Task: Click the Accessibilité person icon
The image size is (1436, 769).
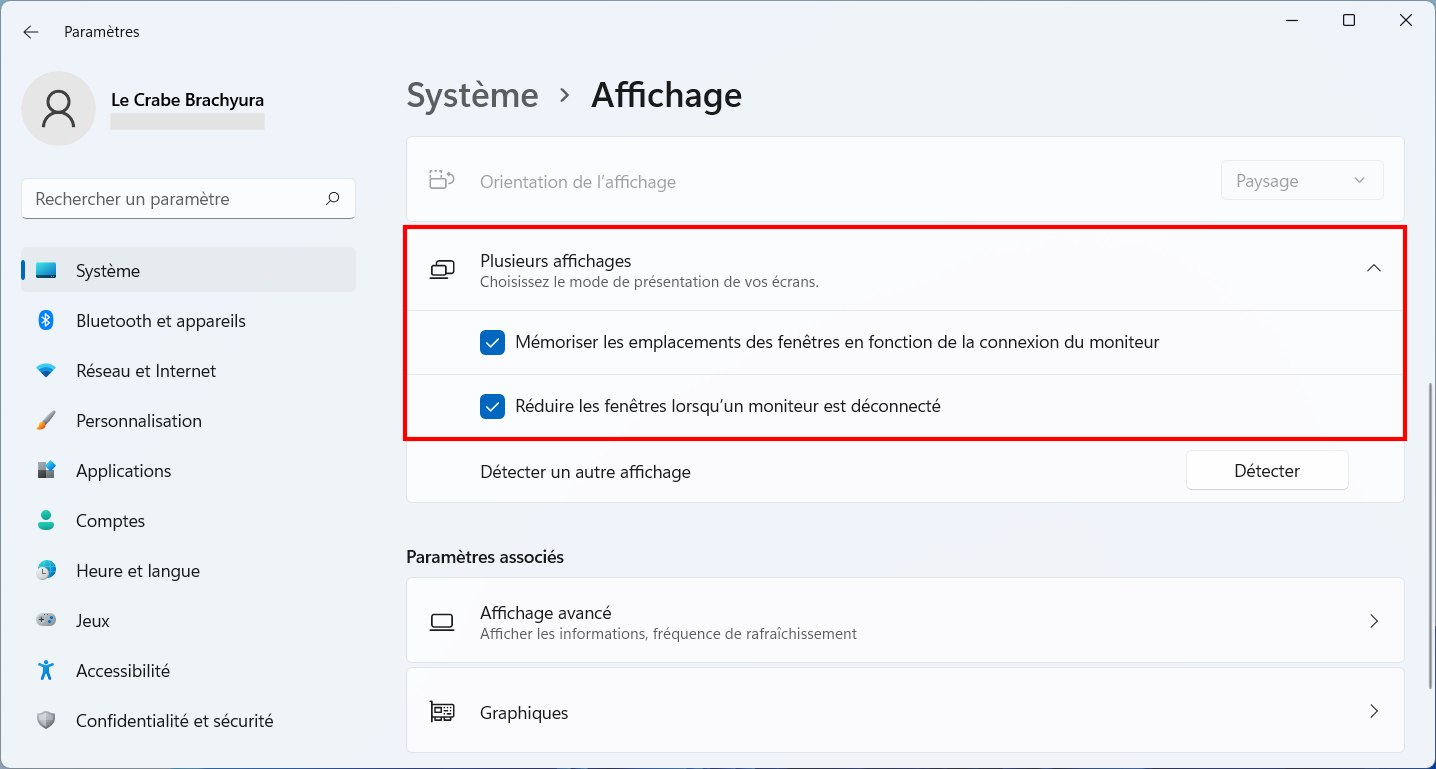Action: pyautogui.click(x=46, y=671)
